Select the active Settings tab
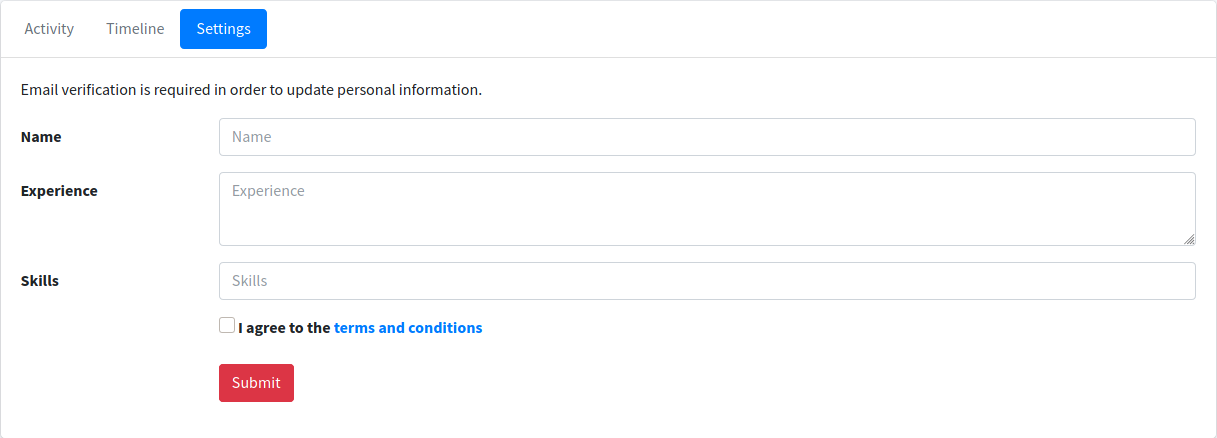 point(223,29)
